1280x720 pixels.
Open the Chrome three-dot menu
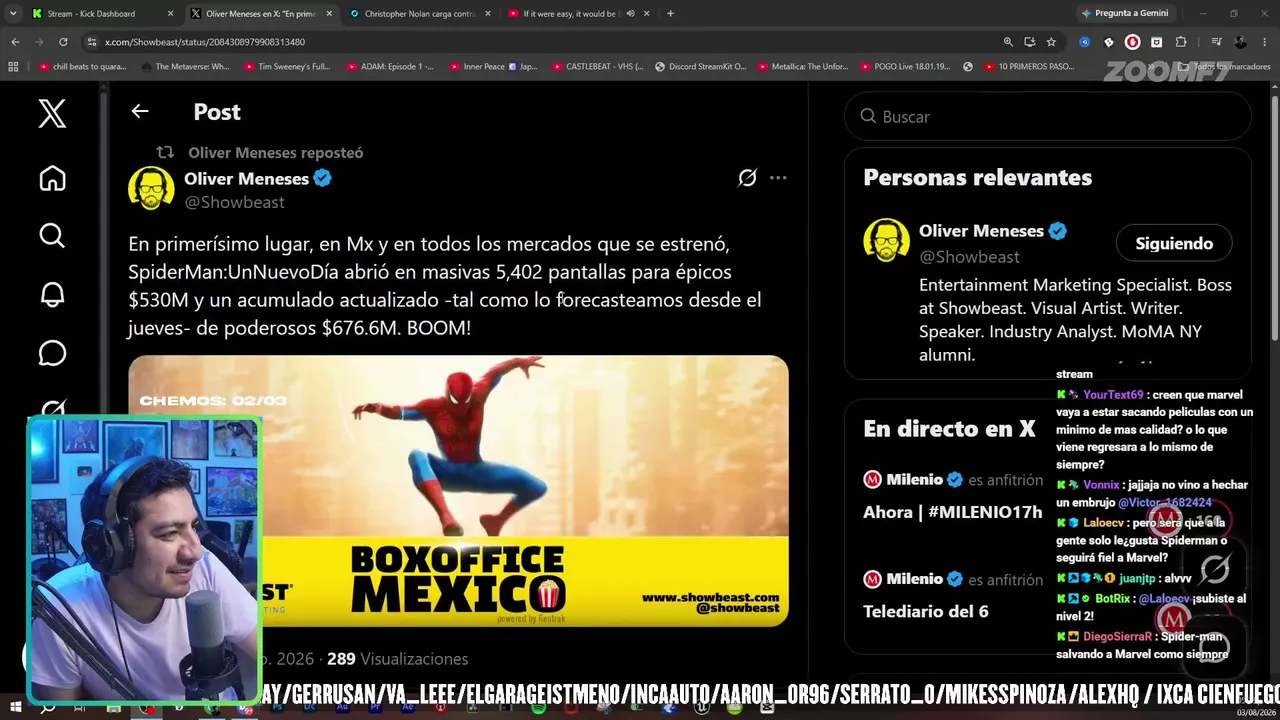[1265, 42]
